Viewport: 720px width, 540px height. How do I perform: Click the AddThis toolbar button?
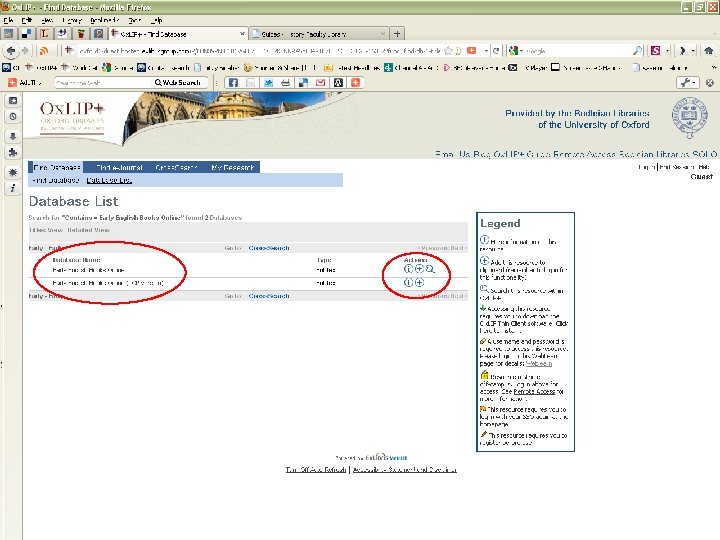[25, 83]
